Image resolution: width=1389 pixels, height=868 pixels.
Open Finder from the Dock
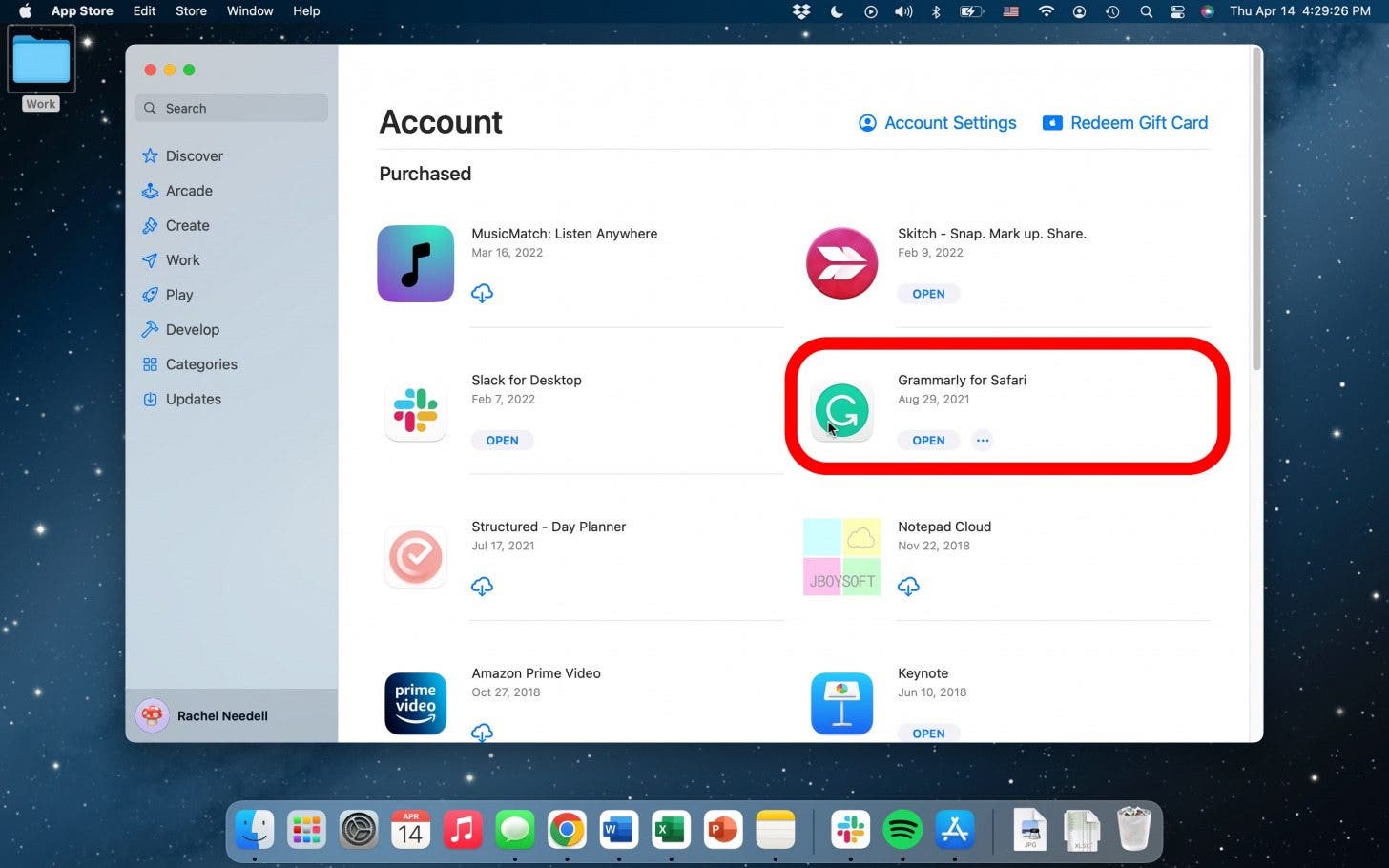point(255,830)
